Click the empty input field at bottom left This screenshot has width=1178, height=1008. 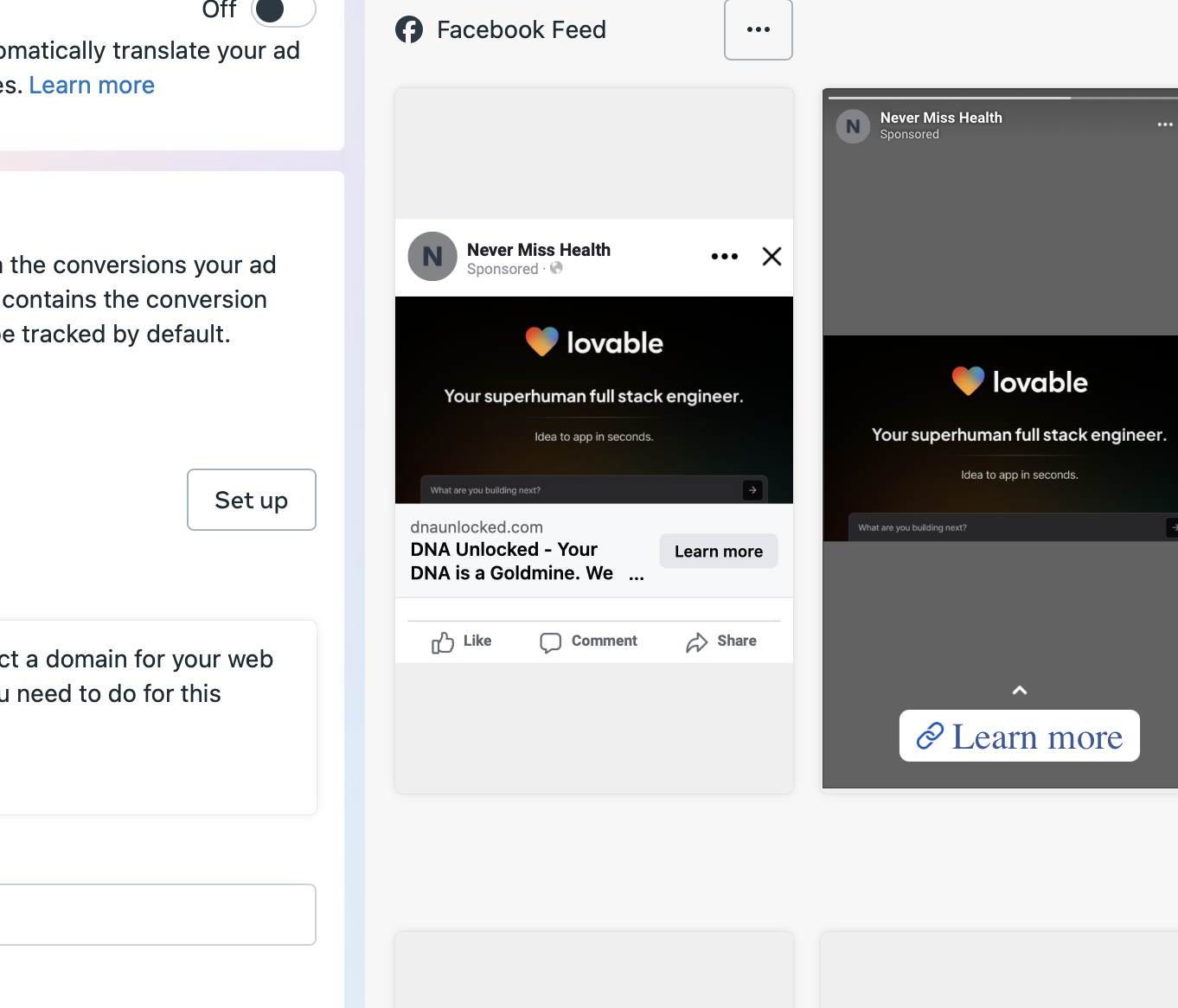point(157,915)
